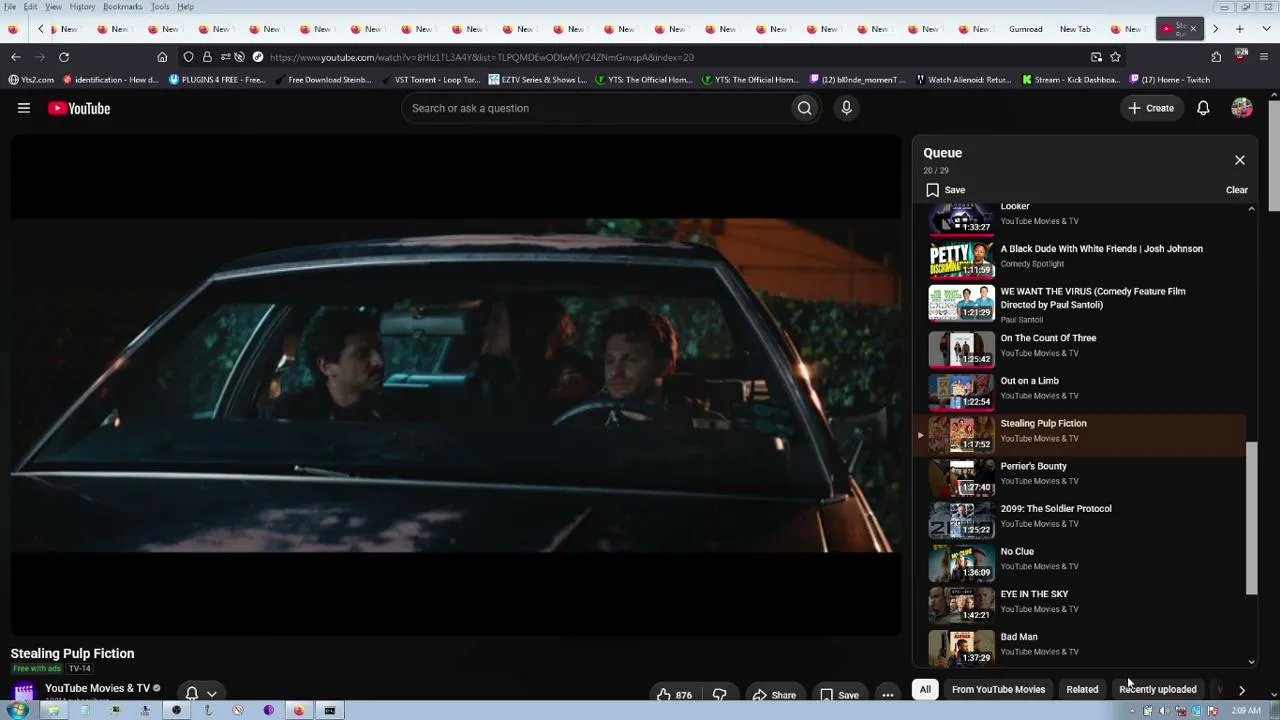Open Firefox application hamburger menu
Screen dimensions: 1280x720
pyautogui.click(x=1264, y=57)
